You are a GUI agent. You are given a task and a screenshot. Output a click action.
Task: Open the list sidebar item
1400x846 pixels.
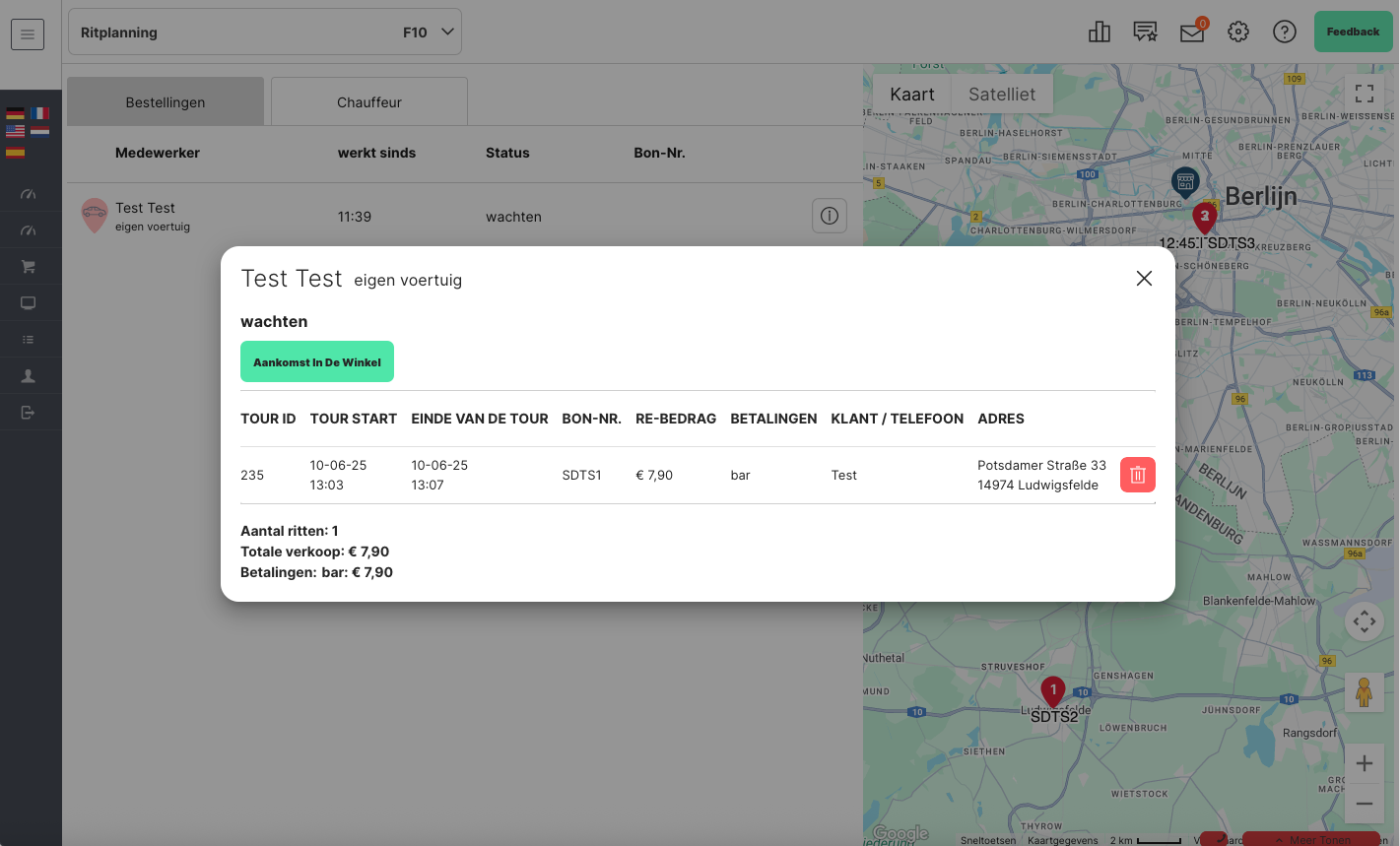[29, 340]
